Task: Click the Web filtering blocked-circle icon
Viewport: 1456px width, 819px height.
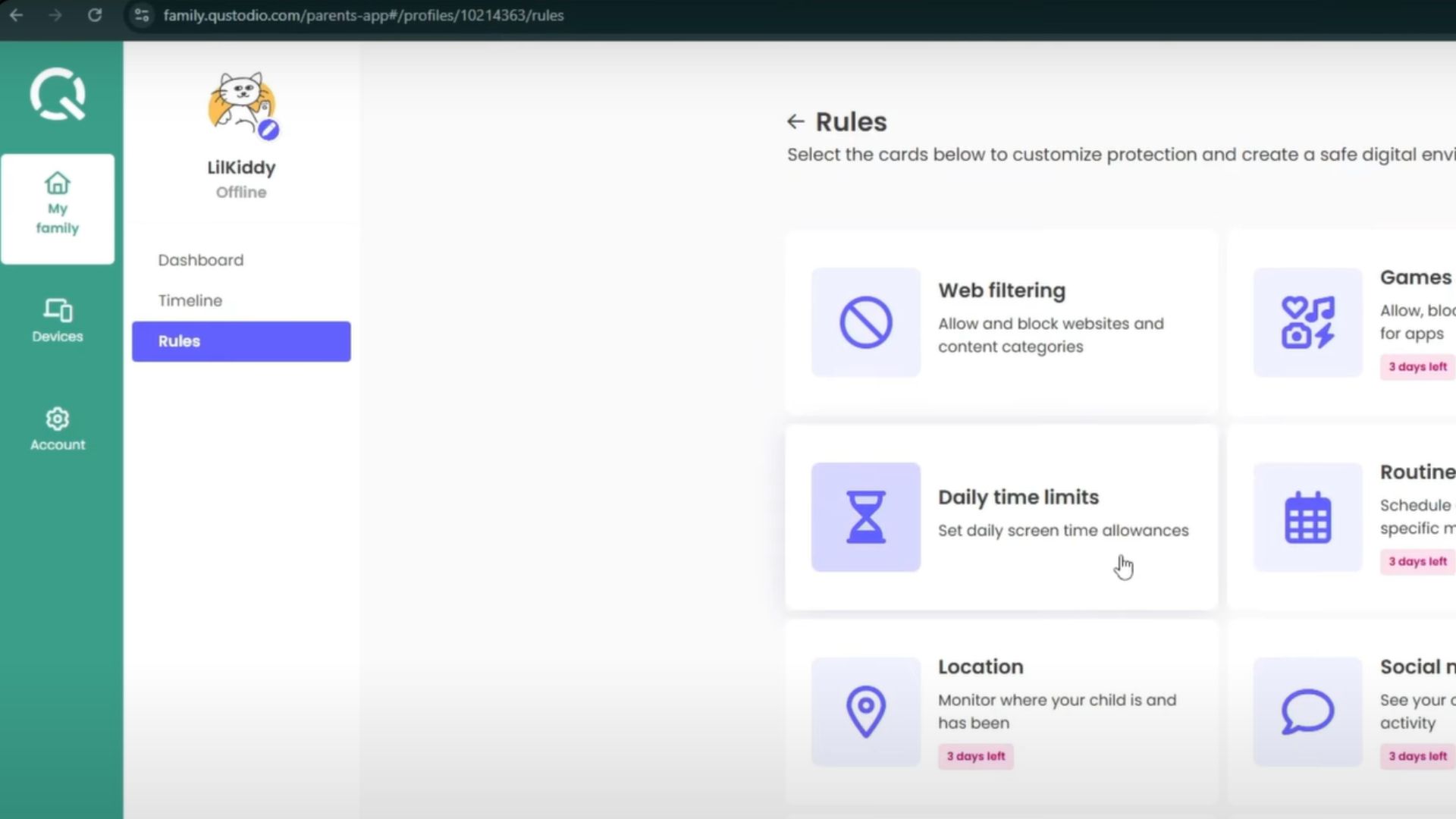Action: tap(865, 322)
